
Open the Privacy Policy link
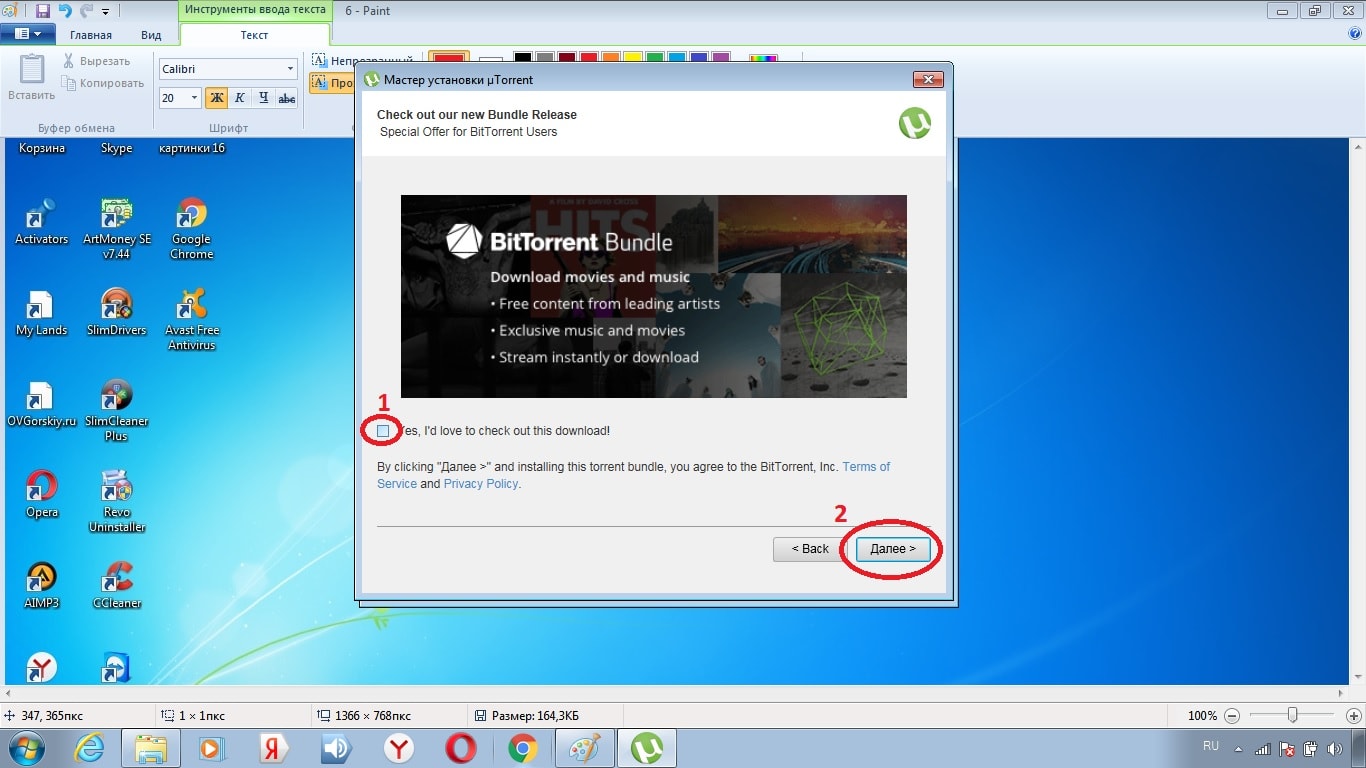[x=481, y=484]
